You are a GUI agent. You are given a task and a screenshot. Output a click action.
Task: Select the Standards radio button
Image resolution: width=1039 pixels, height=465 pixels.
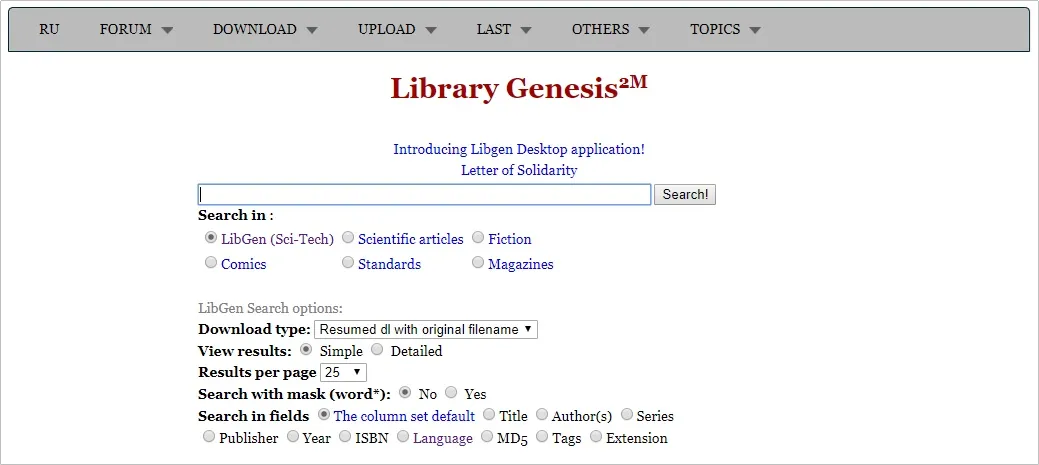pos(348,262)
